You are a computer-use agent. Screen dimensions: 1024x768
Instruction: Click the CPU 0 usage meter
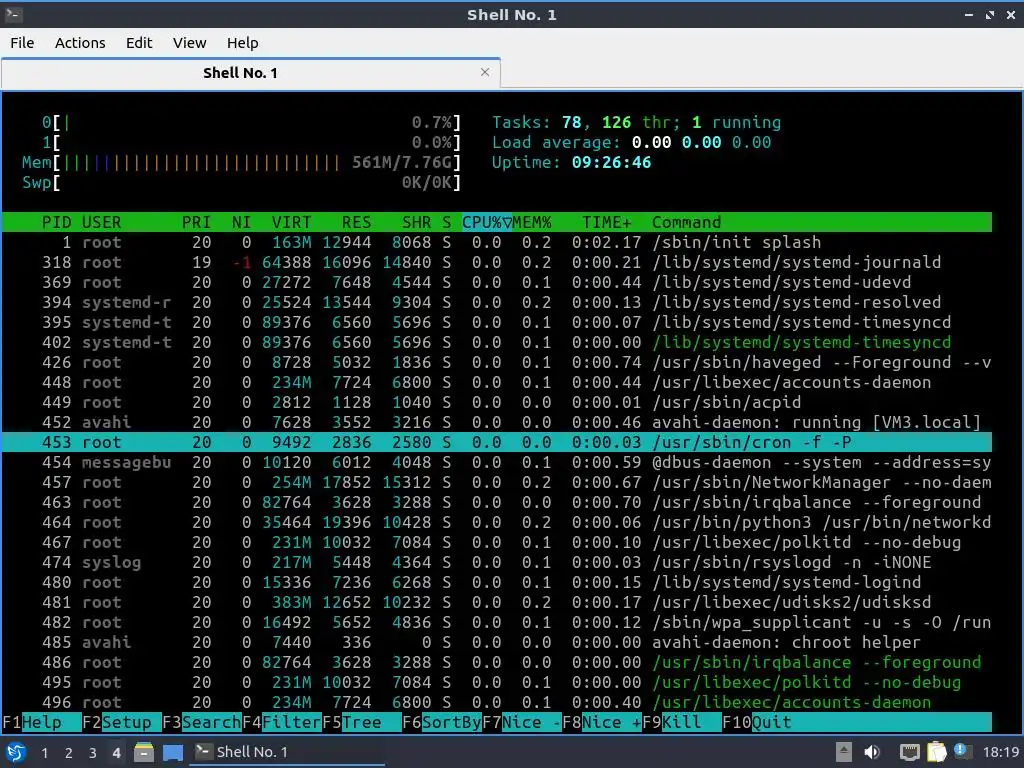click(251, 123)
